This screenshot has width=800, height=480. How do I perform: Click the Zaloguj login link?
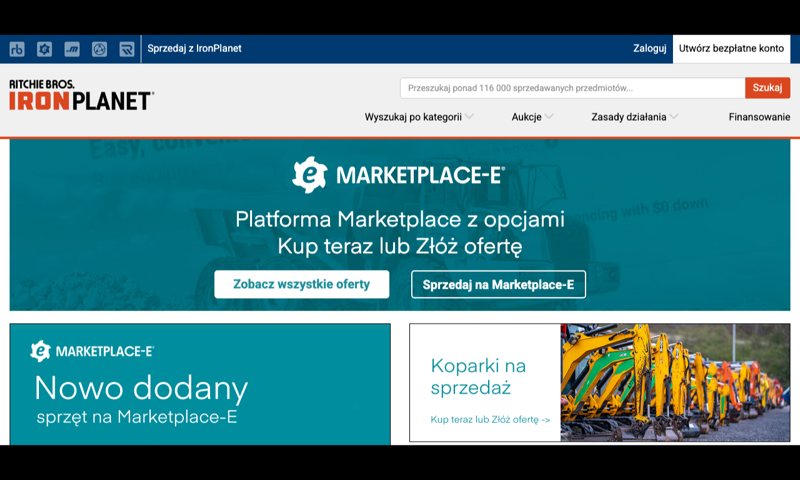pos(649,48)
